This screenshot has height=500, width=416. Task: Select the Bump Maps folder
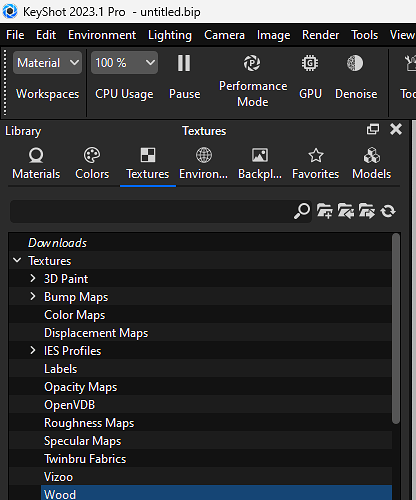coord(76,297)
